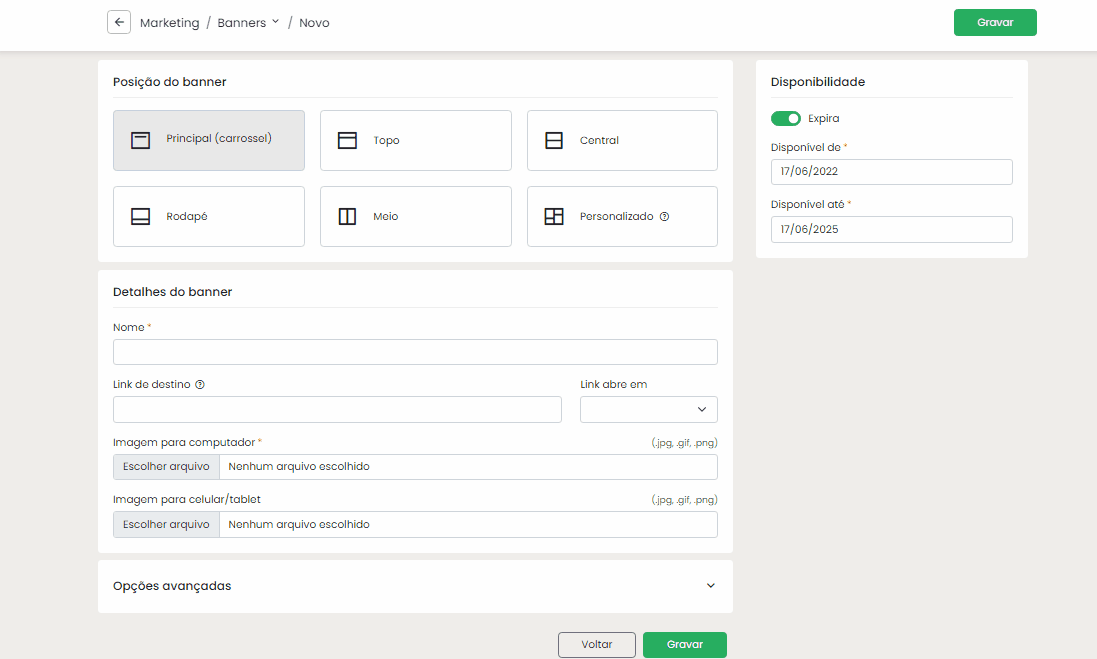Screen dimensions: 1097x659
Task: Select the Principal (carrossel) layout icon
Action: (141, 140)
